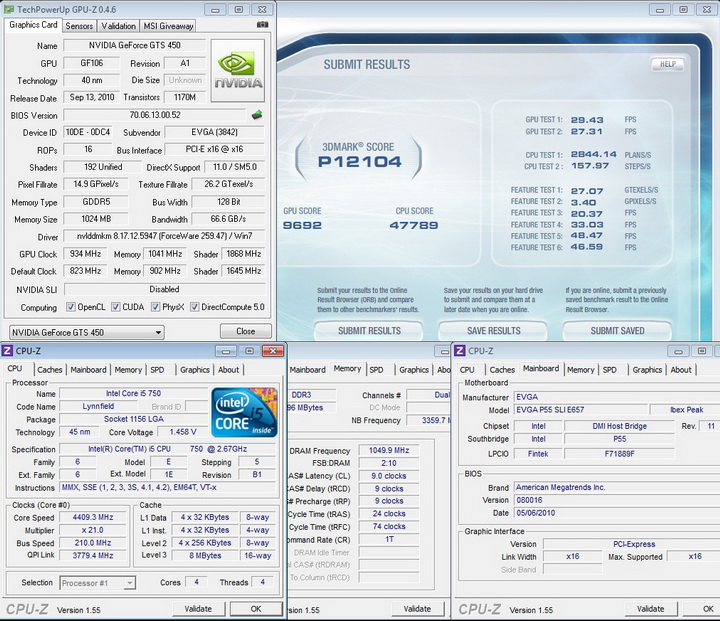720x621 pixels.
Task: Open About tab in left CPU-Z window
Action: pos(228,370)
